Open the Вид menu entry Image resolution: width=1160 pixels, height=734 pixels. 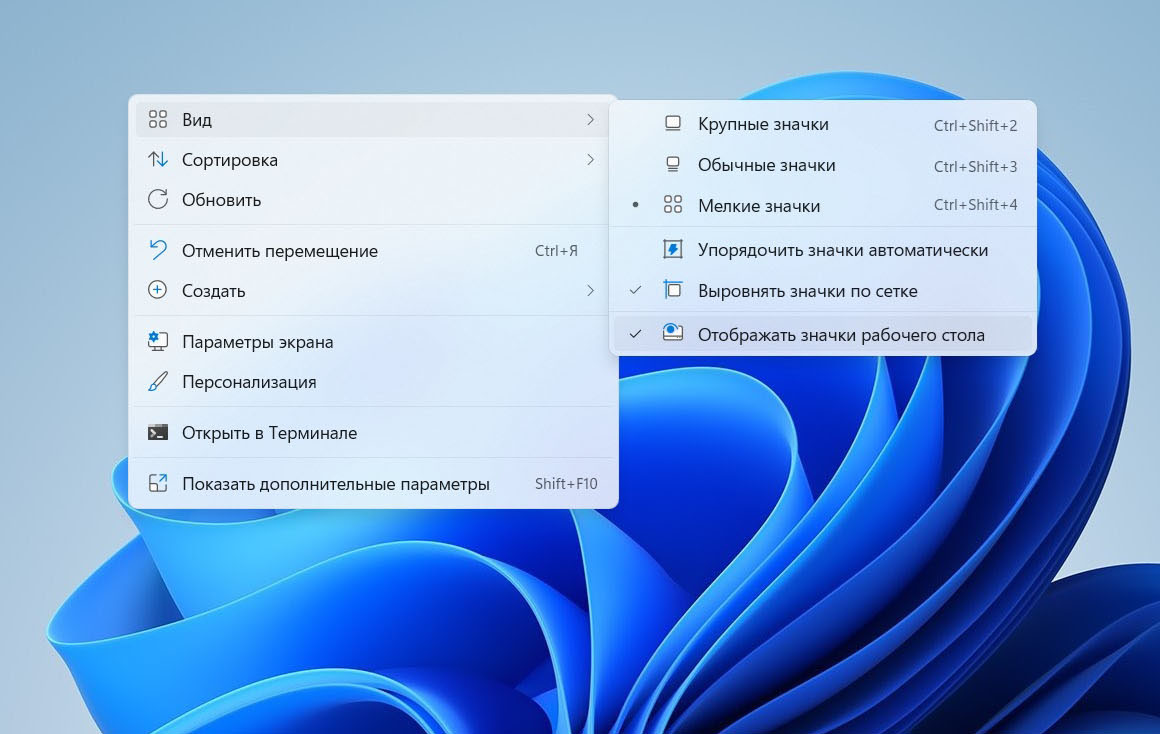pyautogui.click(x=372, y=119)
